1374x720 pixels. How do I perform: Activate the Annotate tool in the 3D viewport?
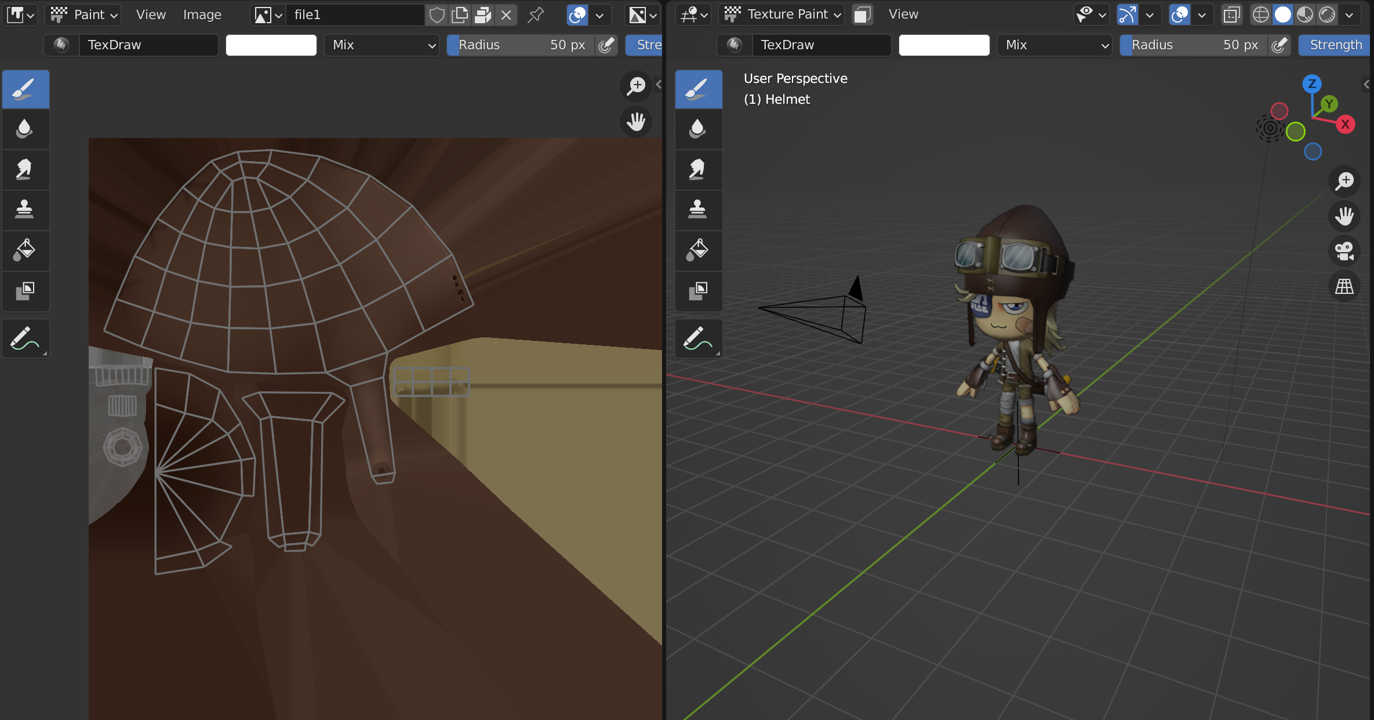698,339
